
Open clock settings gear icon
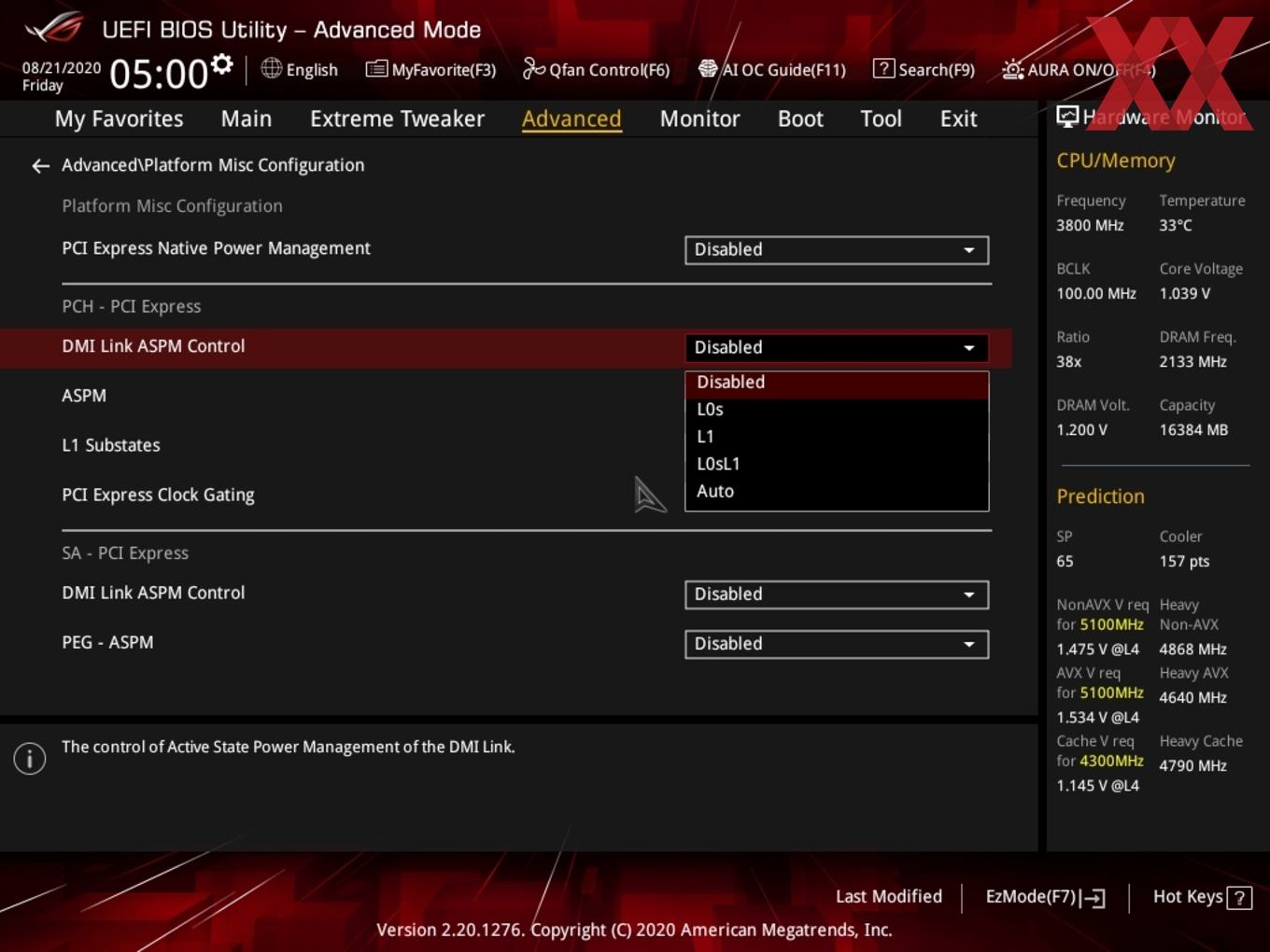pos(221,64)
